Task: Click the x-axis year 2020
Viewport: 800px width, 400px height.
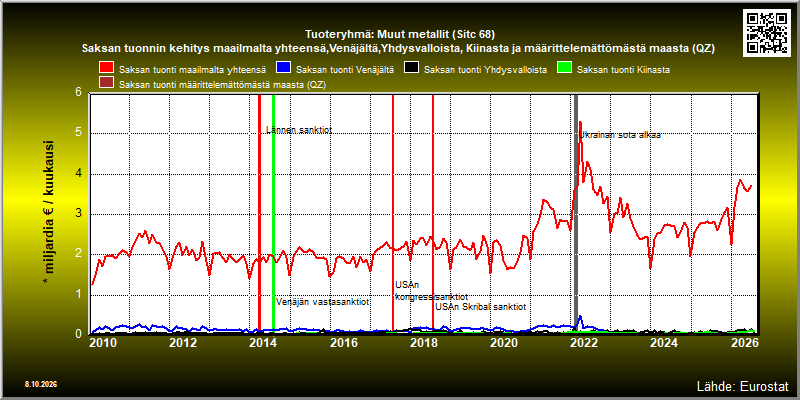Action: point(503,343)
